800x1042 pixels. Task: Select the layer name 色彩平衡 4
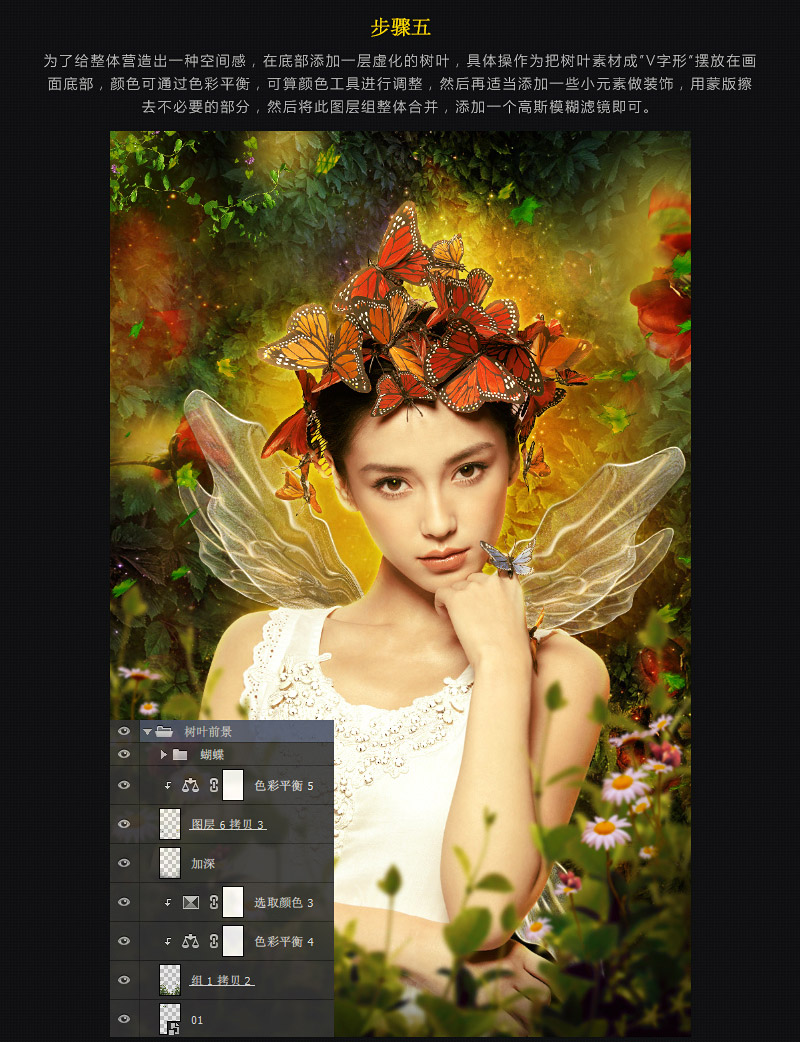(x=284, y=942)
